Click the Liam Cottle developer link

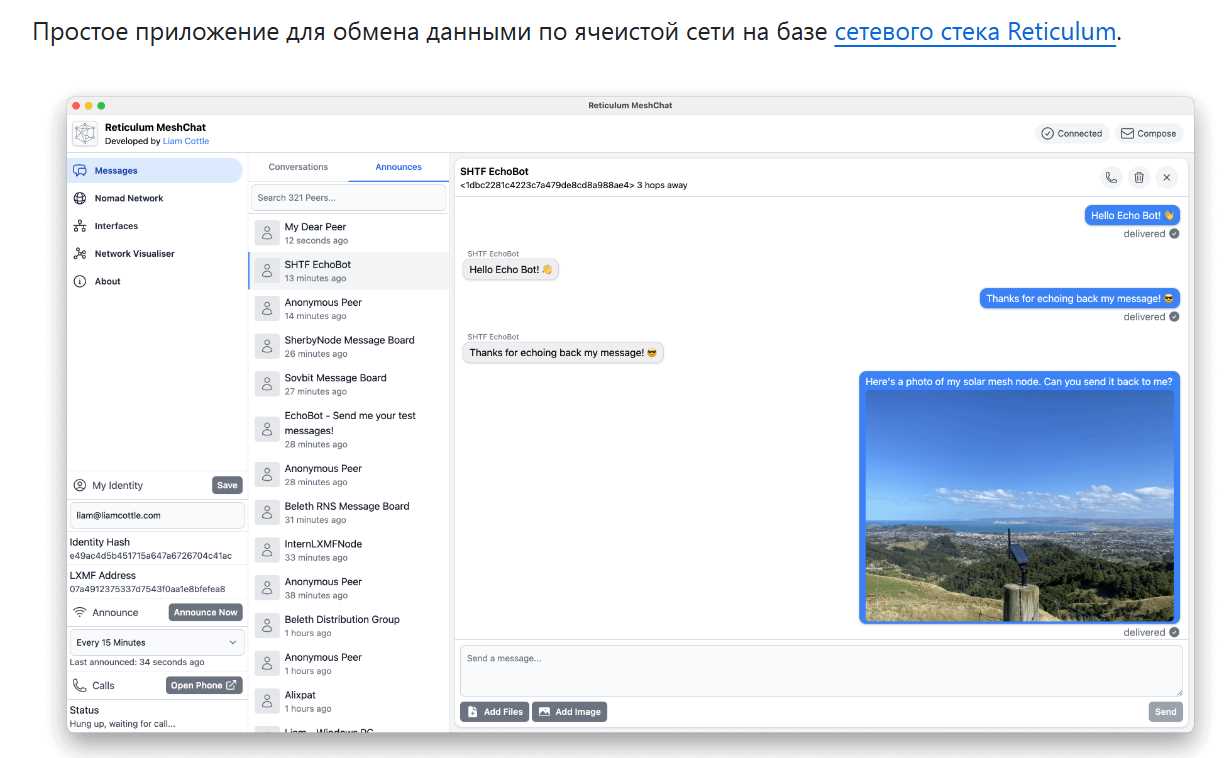186,141
